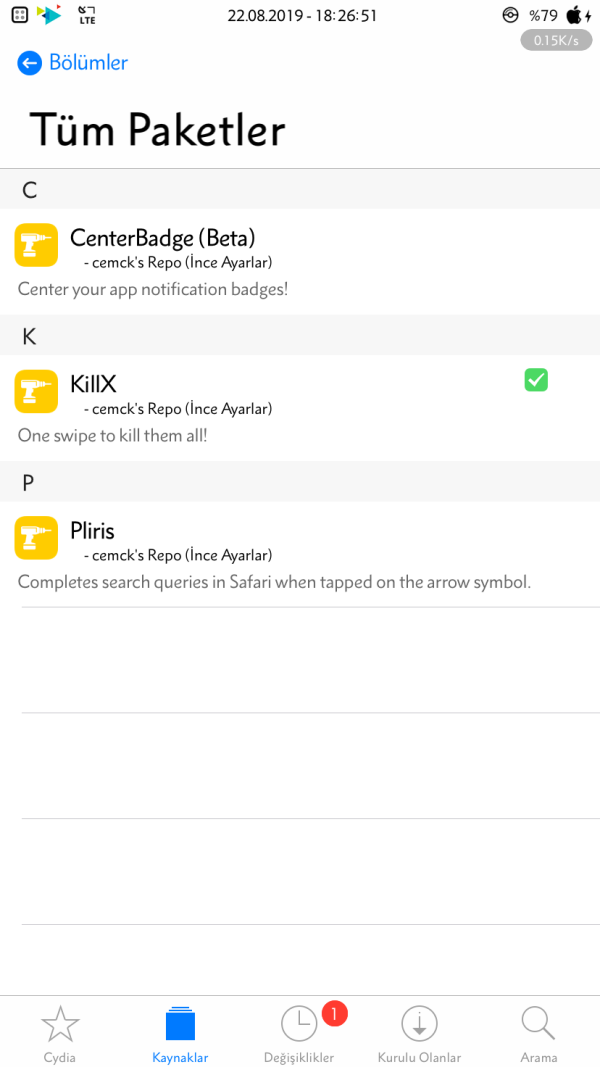Open the CenterBadge (Beta) package title

[162, 238]
